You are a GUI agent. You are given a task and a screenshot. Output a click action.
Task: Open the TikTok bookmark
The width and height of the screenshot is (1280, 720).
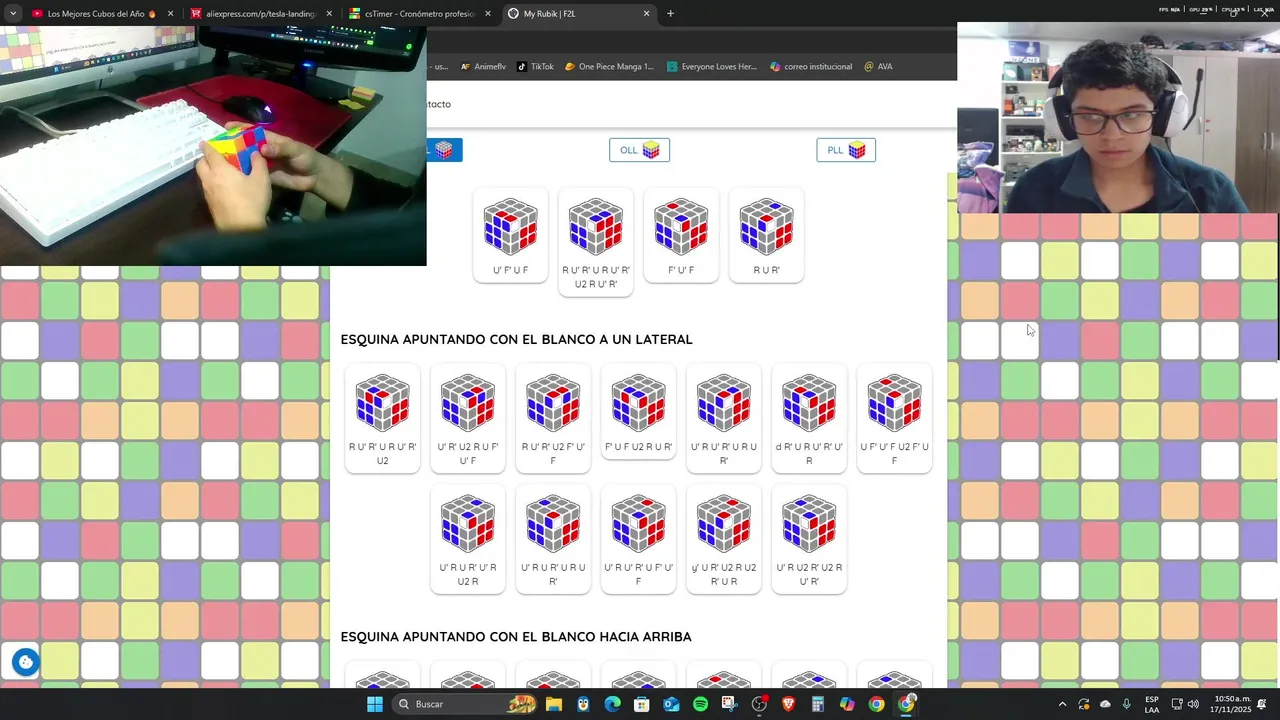click(x=535, y=67)
